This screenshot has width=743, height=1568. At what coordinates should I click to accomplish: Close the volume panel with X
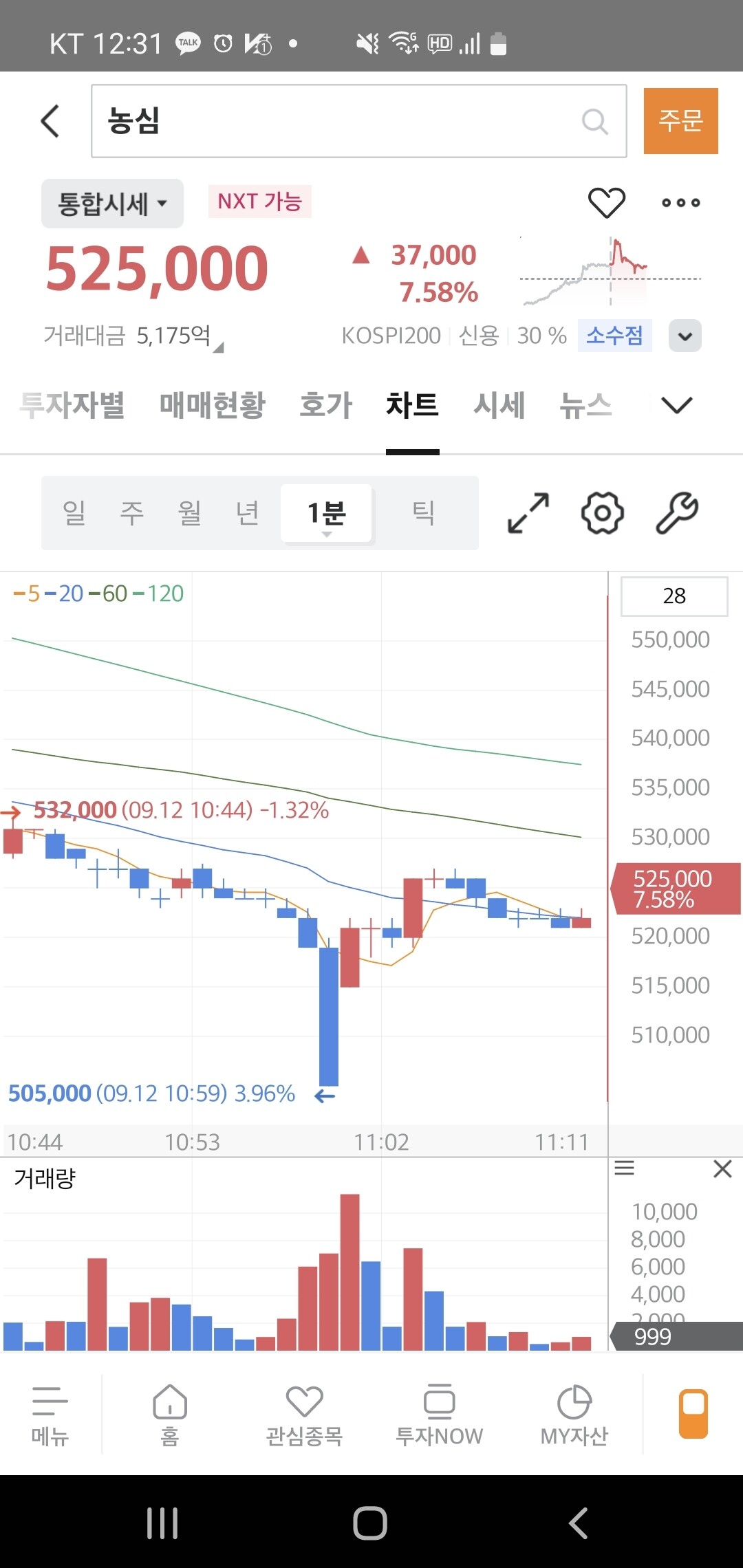click(722, 1168)
